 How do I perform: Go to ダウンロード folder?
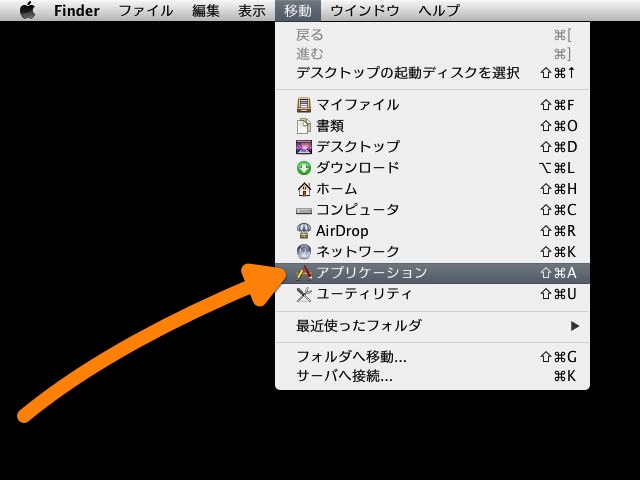[x=433, y=168]
